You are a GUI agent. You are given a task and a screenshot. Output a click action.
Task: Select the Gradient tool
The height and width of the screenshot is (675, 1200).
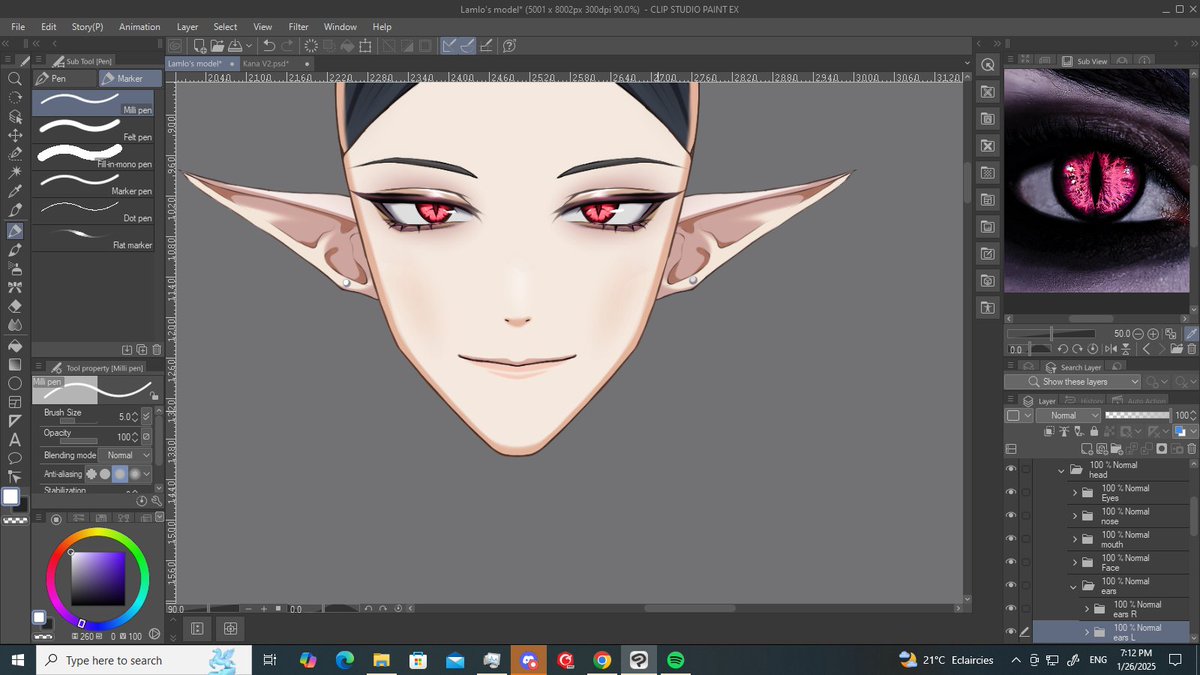tap(14, 364)
